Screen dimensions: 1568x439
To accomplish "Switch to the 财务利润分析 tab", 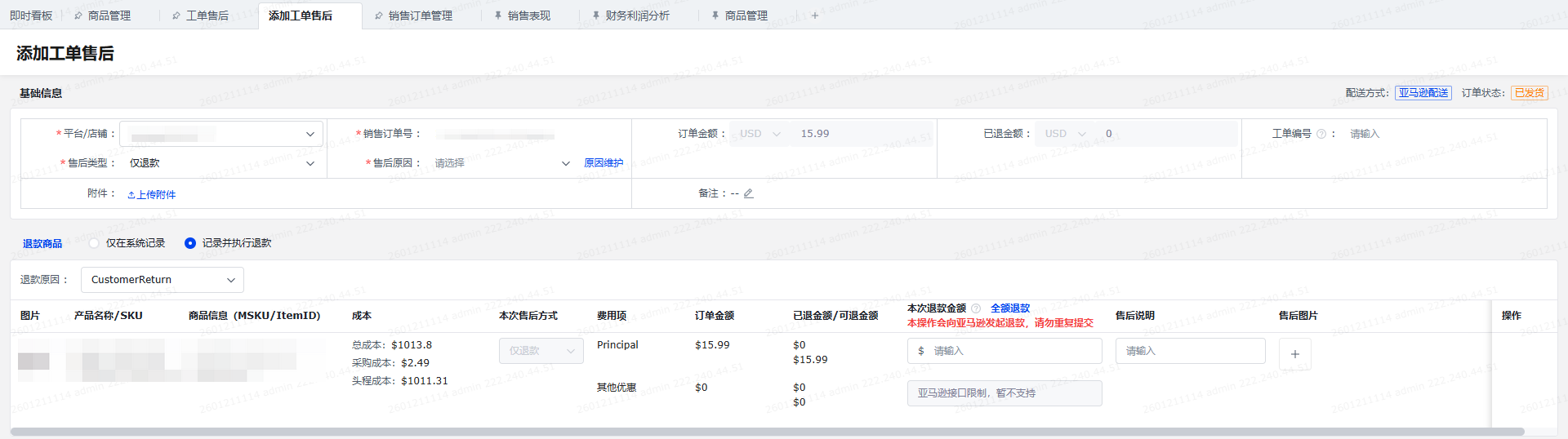I will coord(637,16).
